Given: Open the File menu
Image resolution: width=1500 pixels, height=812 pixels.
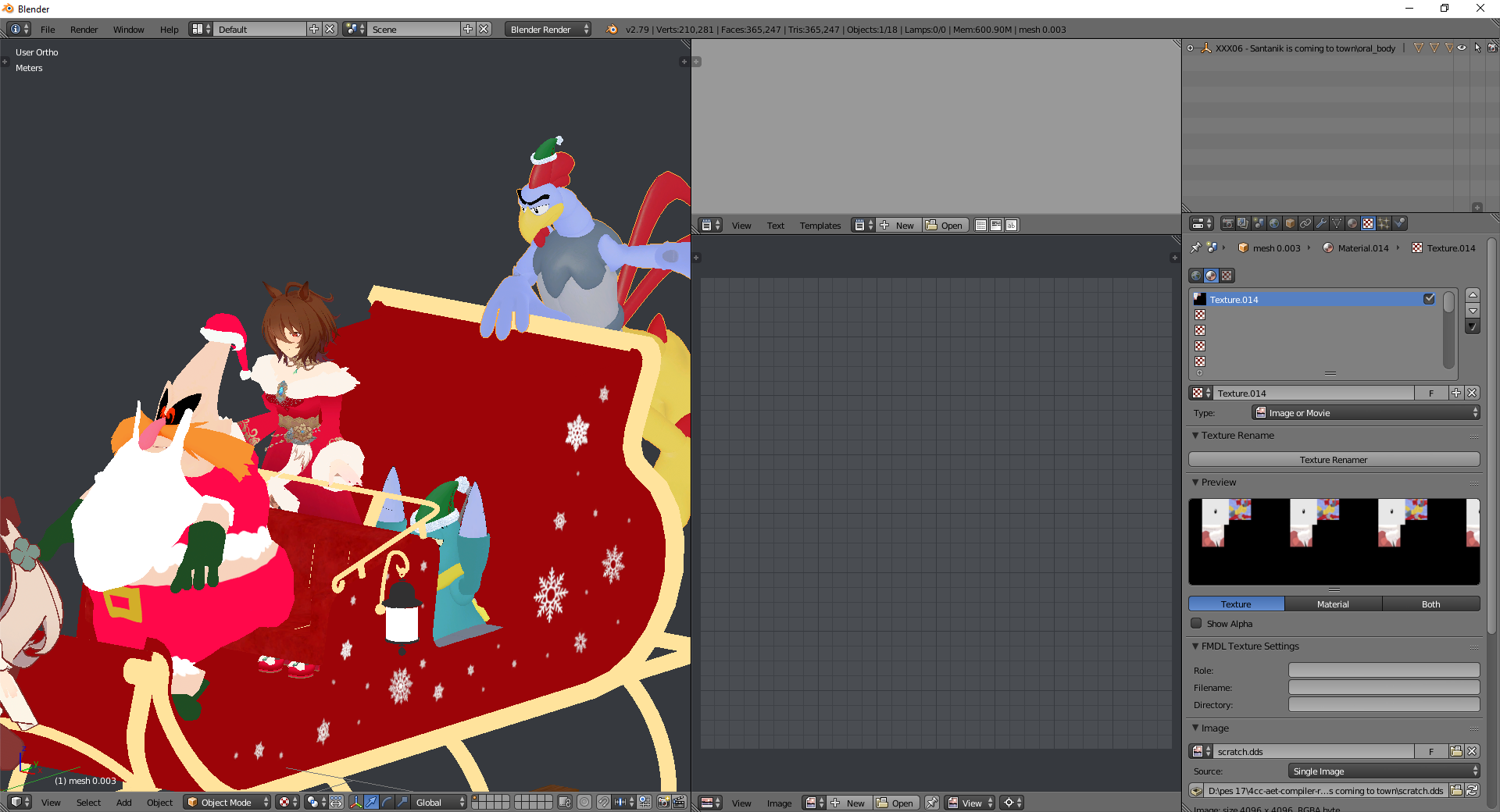Looking at the screenshot, I should [x=48, y=29].
